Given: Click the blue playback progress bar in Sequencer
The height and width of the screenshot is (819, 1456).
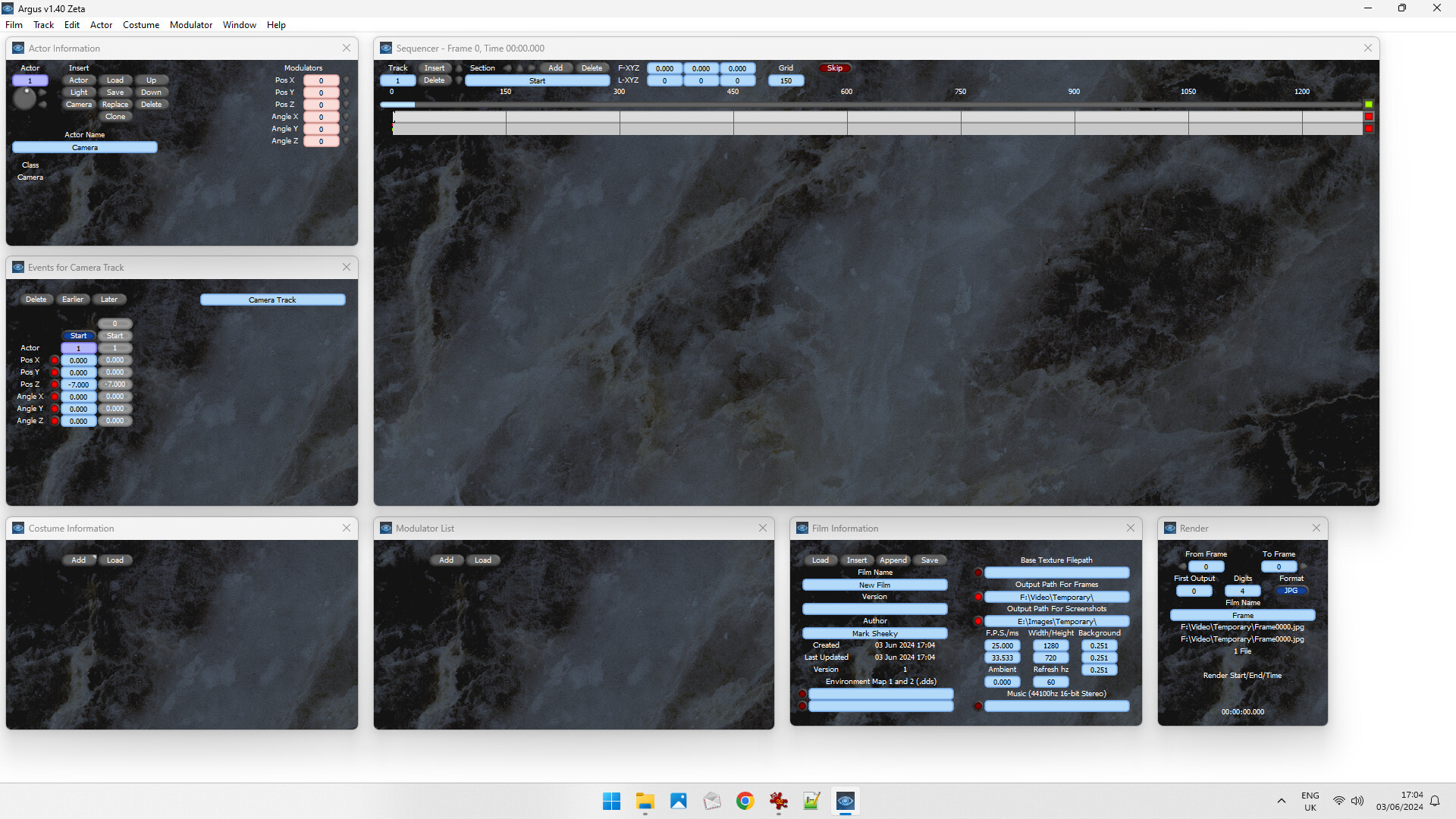Looking at the screenshot, I should coord(397,105).
